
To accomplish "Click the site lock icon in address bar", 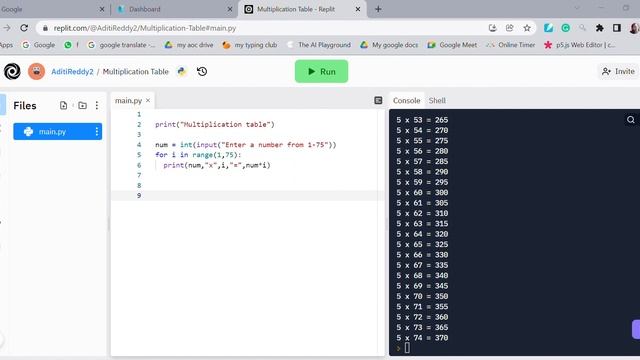I will 45,28.
